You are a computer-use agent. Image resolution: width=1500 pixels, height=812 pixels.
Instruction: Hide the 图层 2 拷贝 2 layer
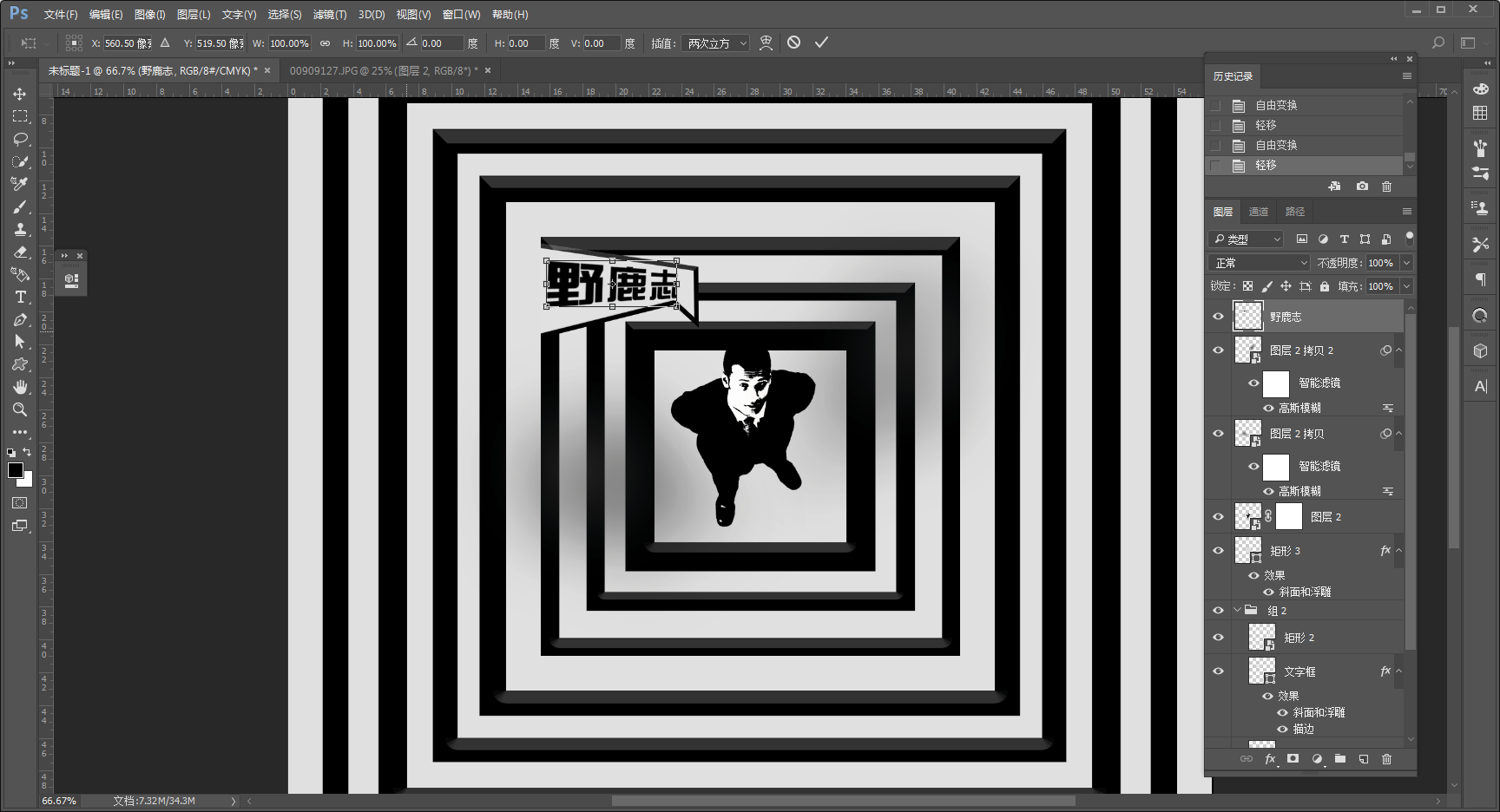tap(1218, 350)
